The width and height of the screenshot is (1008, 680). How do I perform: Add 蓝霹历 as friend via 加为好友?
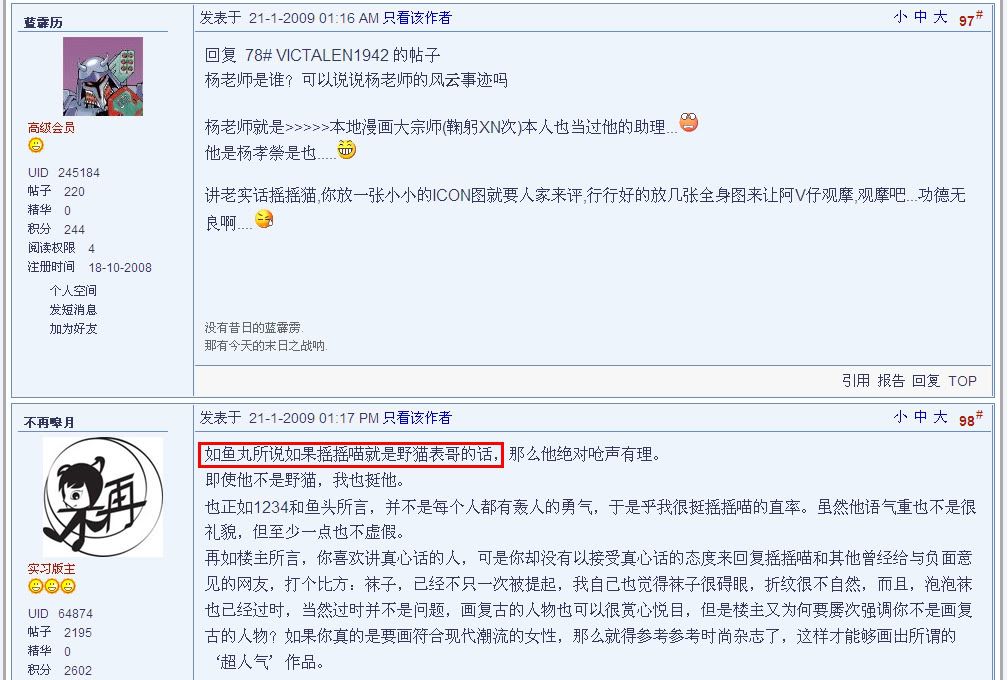point(73,328)
